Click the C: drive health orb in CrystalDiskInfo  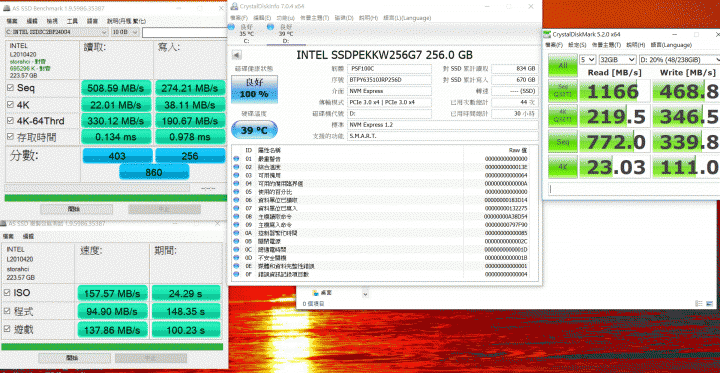click(x=231, y=27)
